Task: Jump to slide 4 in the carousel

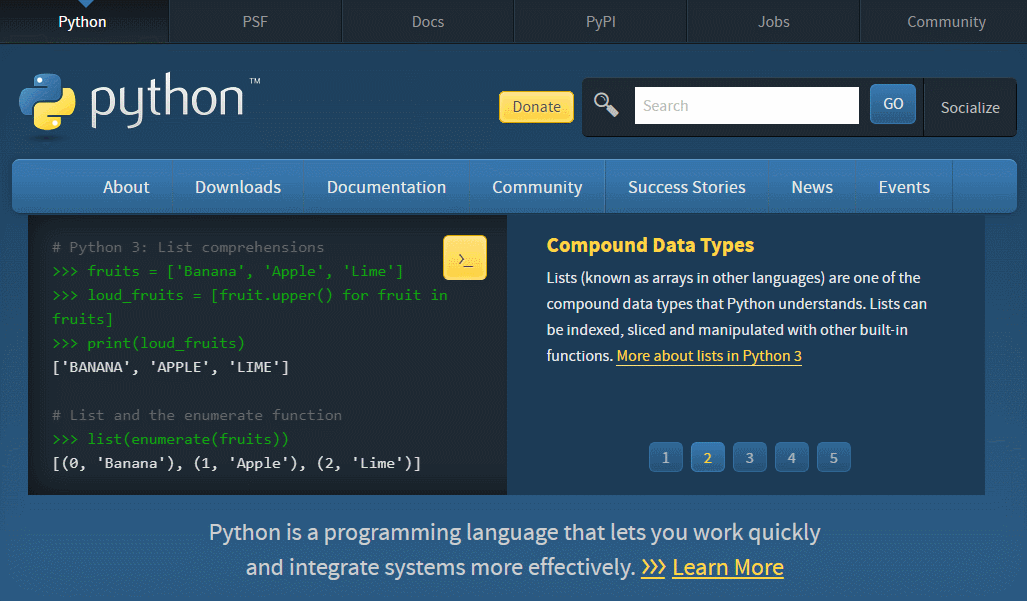Action: pyautogui.click(x=791, y=457)
